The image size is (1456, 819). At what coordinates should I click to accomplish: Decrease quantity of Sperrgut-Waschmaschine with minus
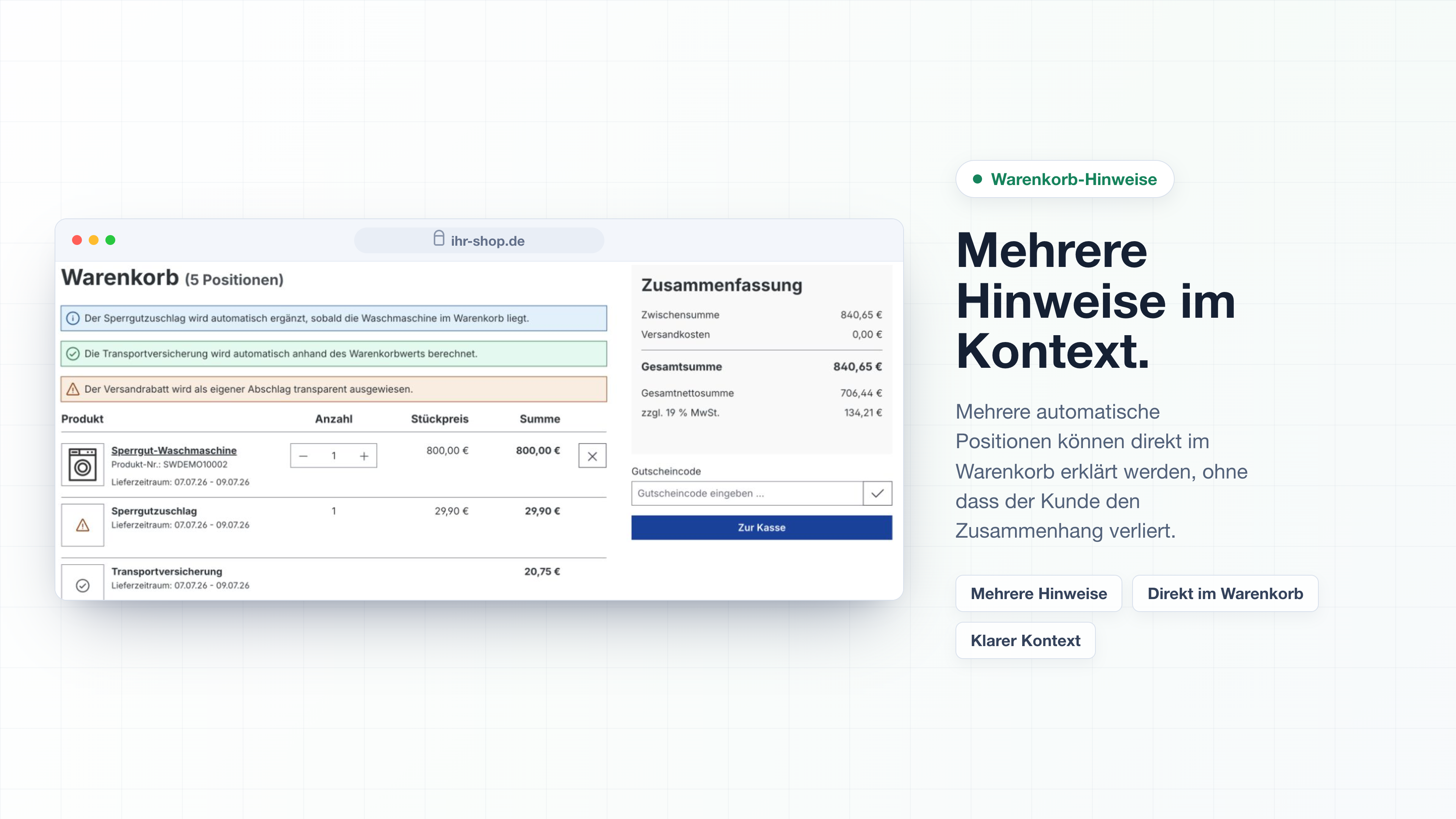pos(303,456)
